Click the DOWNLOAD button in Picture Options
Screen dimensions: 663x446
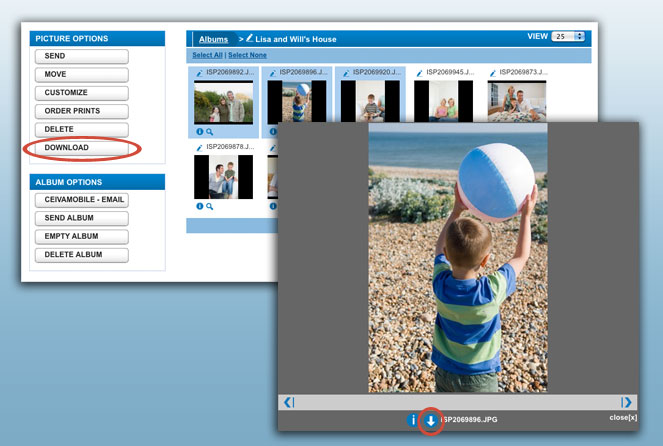tap(82, 148)
